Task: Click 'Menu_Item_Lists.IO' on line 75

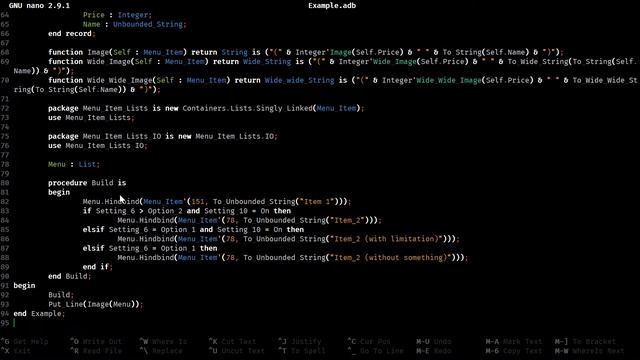Action: (234, 136)
